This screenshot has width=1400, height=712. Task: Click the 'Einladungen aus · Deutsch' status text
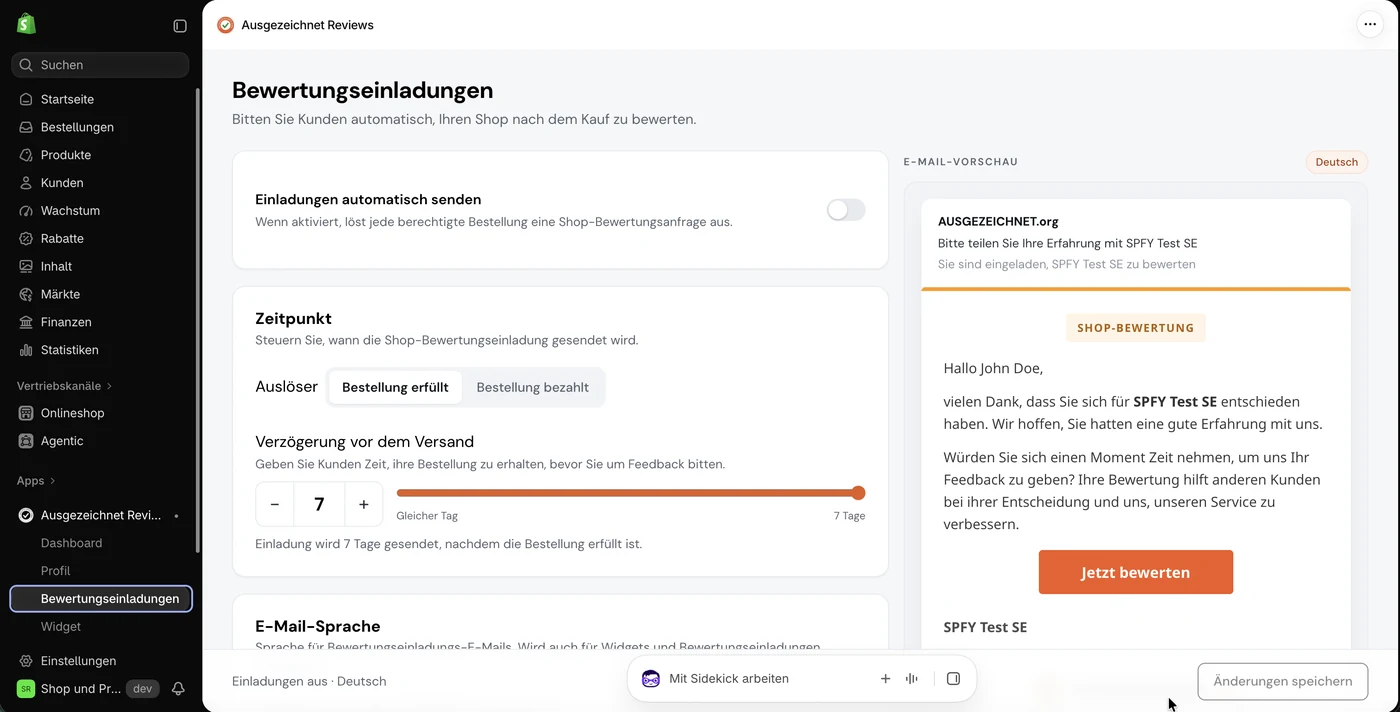click(x=309, y=681)
